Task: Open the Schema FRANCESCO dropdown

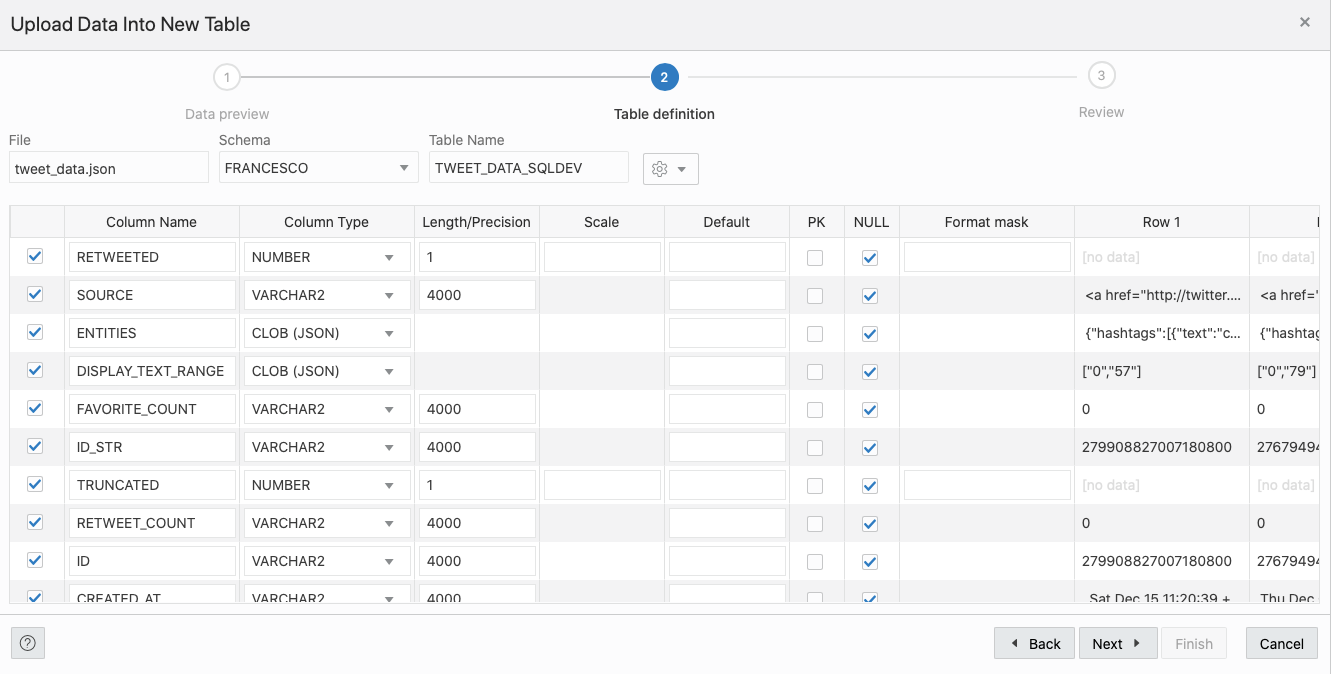Action: coord(318,168)
